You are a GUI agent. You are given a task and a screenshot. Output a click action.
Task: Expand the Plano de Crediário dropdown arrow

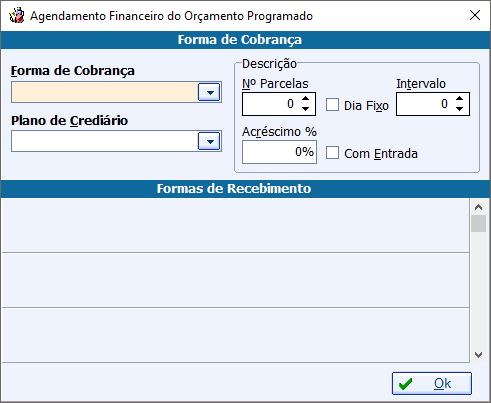pos(209,141)
